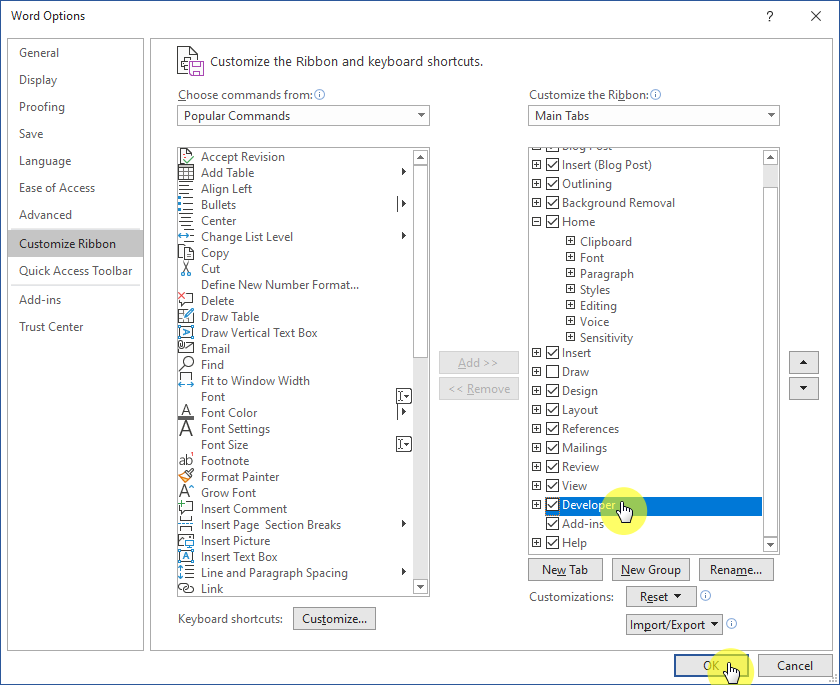Open the Reset customizations dropdown
This screenshot has width=840, height=685.
pyautogui.click(x=661, y=597)
